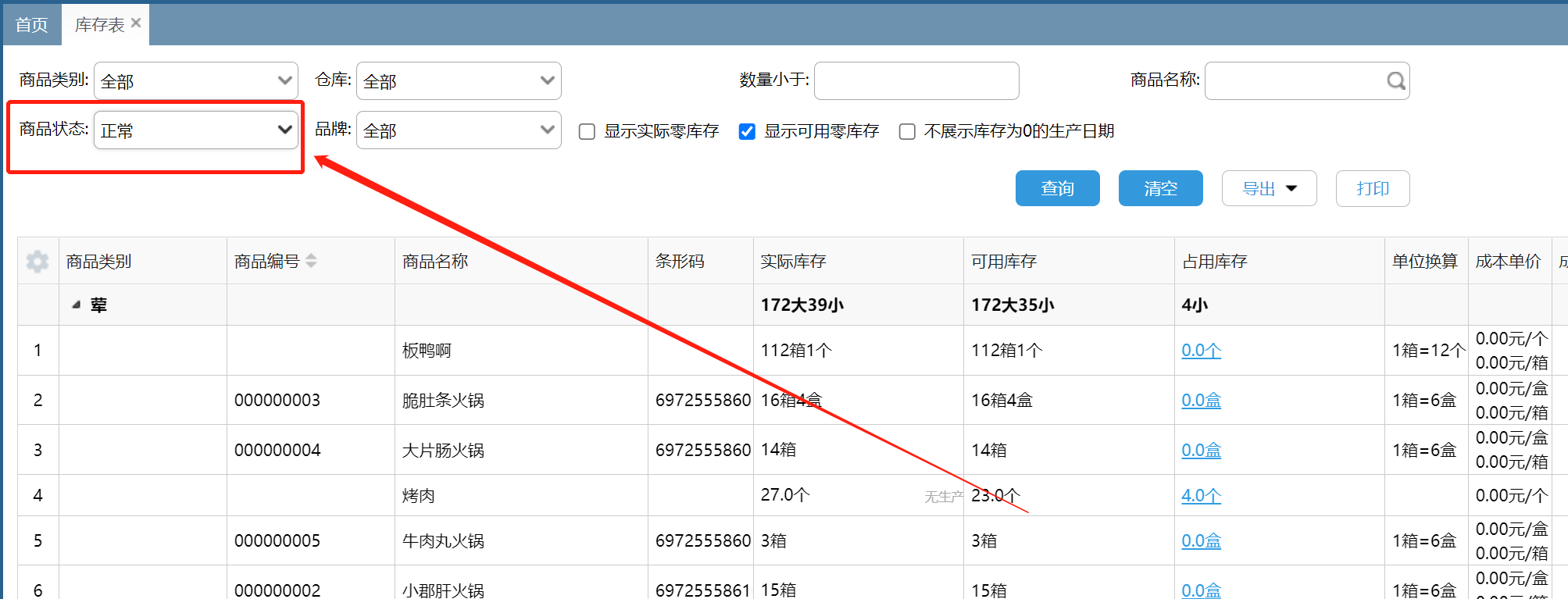Tick 不展示库存为0的生产日期 checkbox
The height and width of the screenshot is (599, 1568).
pos(907,131)
